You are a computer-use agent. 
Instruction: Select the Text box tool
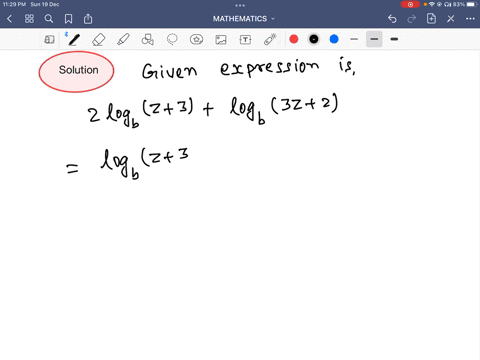coord(245,40)
